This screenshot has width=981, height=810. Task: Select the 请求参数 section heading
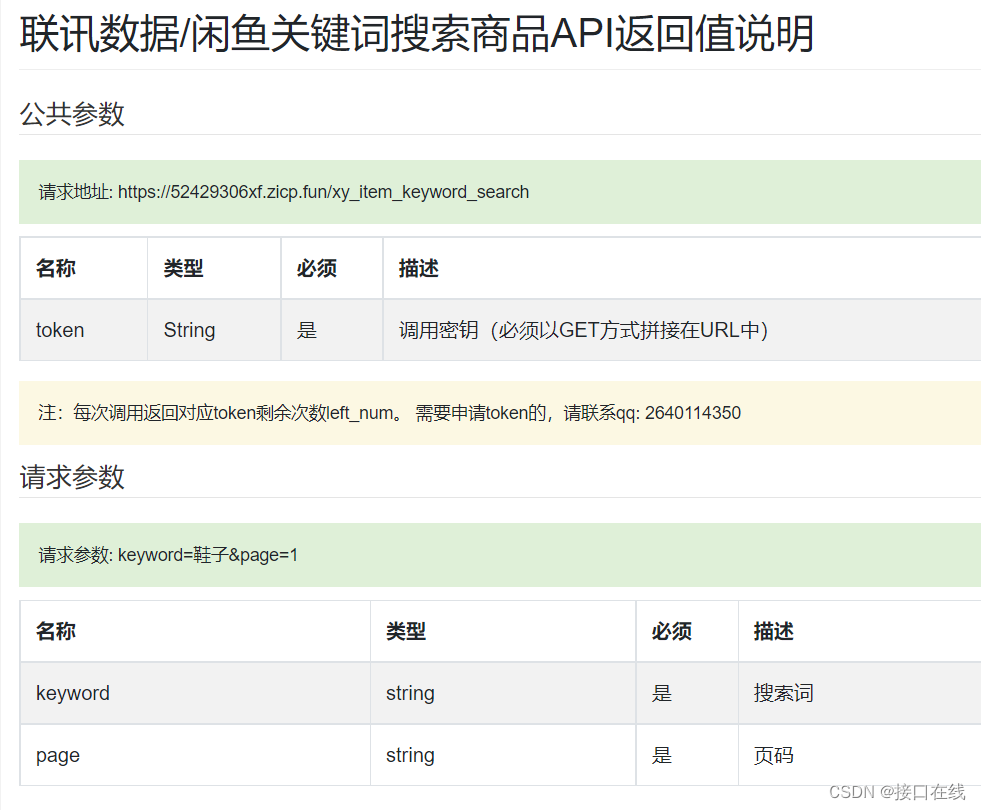[x=72, y=477]
